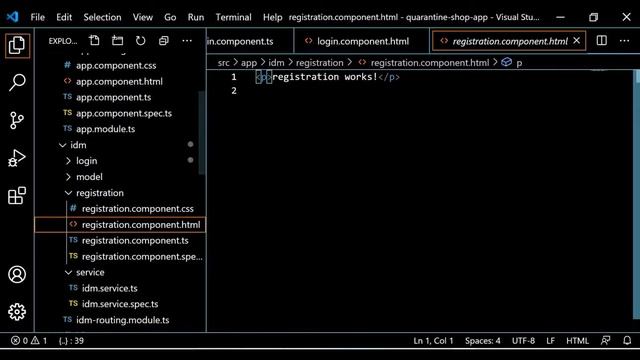
Task: Open the Edit menu
Action: click(64, 17)
